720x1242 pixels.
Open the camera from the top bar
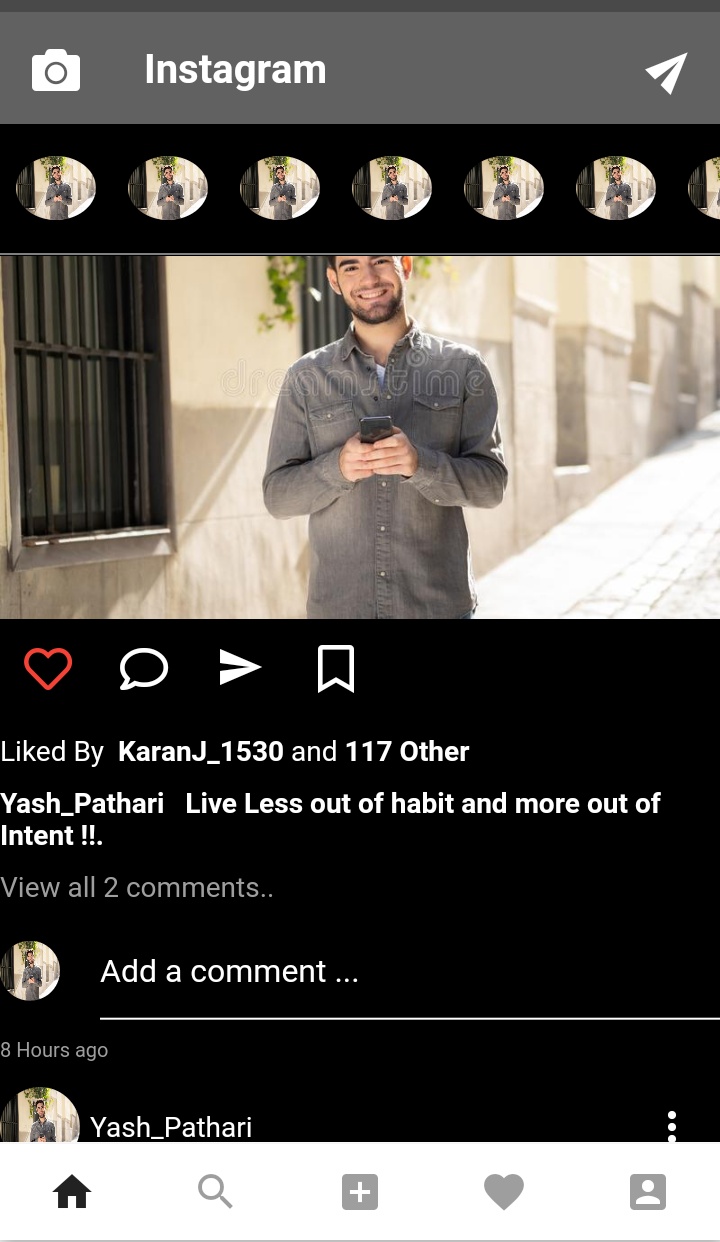pos(56,71)
